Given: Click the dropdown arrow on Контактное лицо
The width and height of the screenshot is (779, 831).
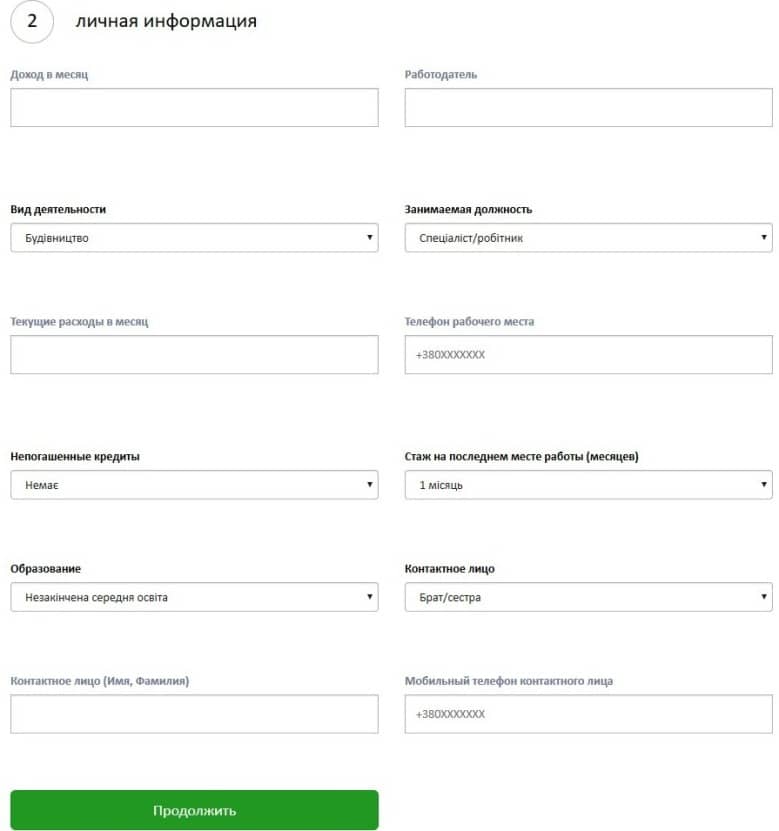Looking at the screenshot, I should click(762, 597).
